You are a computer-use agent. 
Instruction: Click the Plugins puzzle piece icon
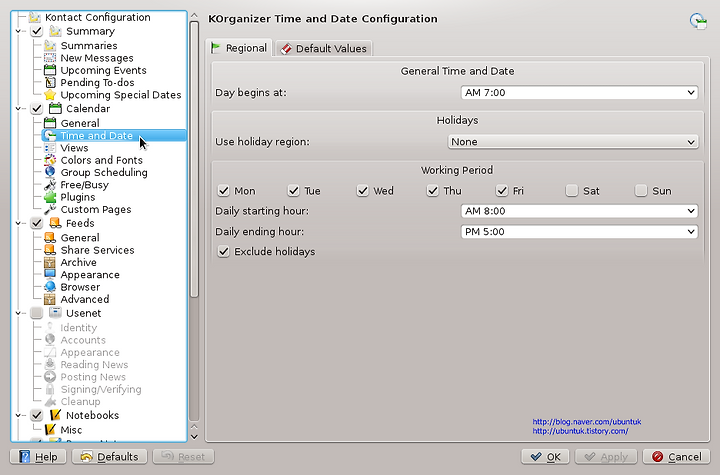point(50,197)
